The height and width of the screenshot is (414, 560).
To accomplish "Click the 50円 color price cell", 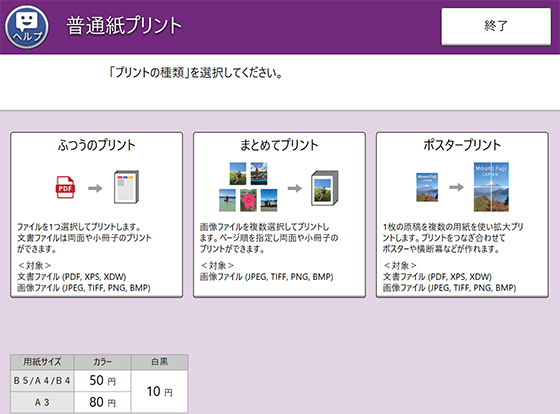I will click(102, 381).
